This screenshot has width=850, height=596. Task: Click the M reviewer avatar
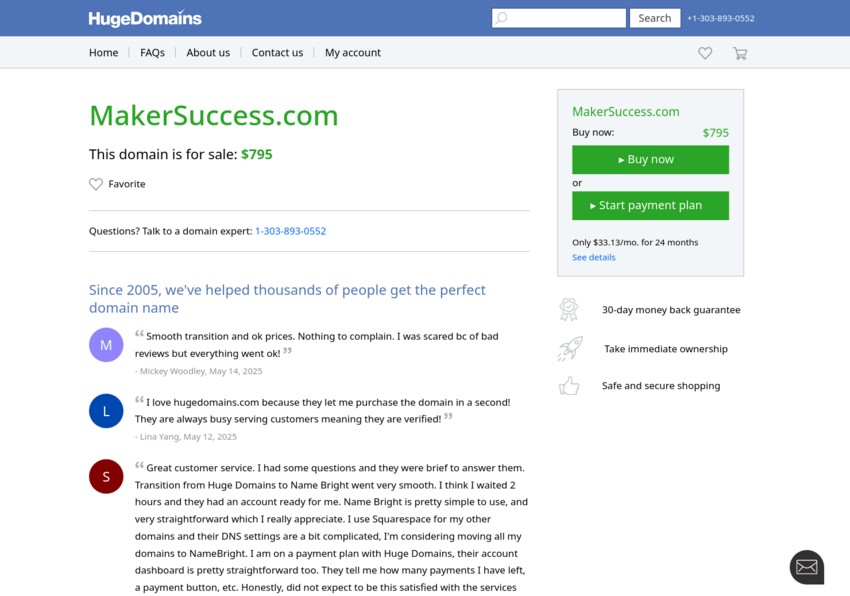(x=106, y=345)
